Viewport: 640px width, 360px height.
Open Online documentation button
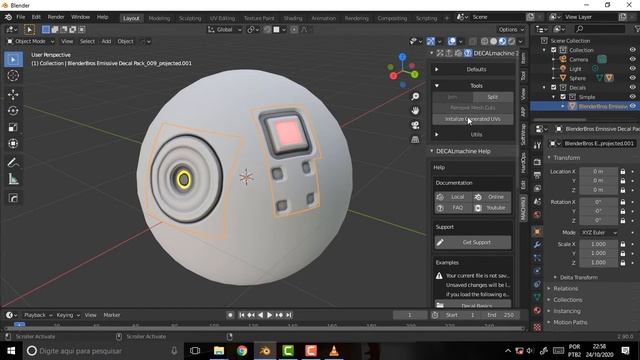point(492,197)
